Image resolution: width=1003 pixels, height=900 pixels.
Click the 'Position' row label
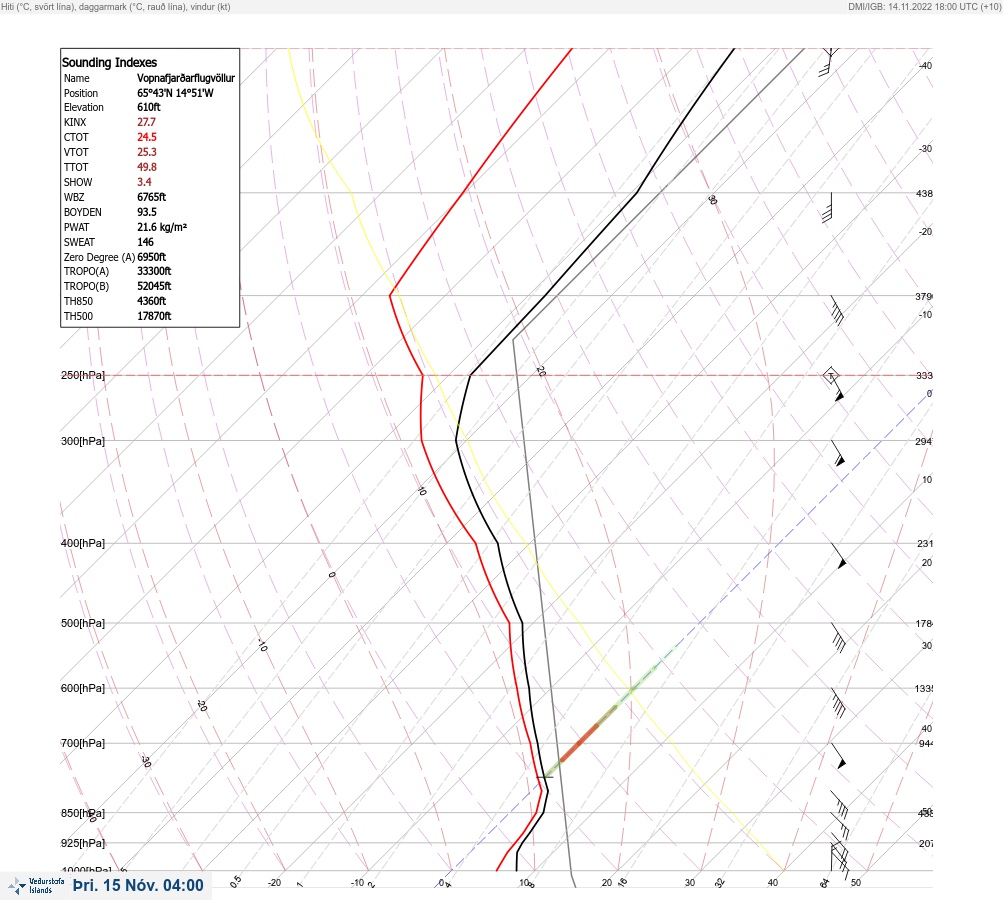click(81, 93)
